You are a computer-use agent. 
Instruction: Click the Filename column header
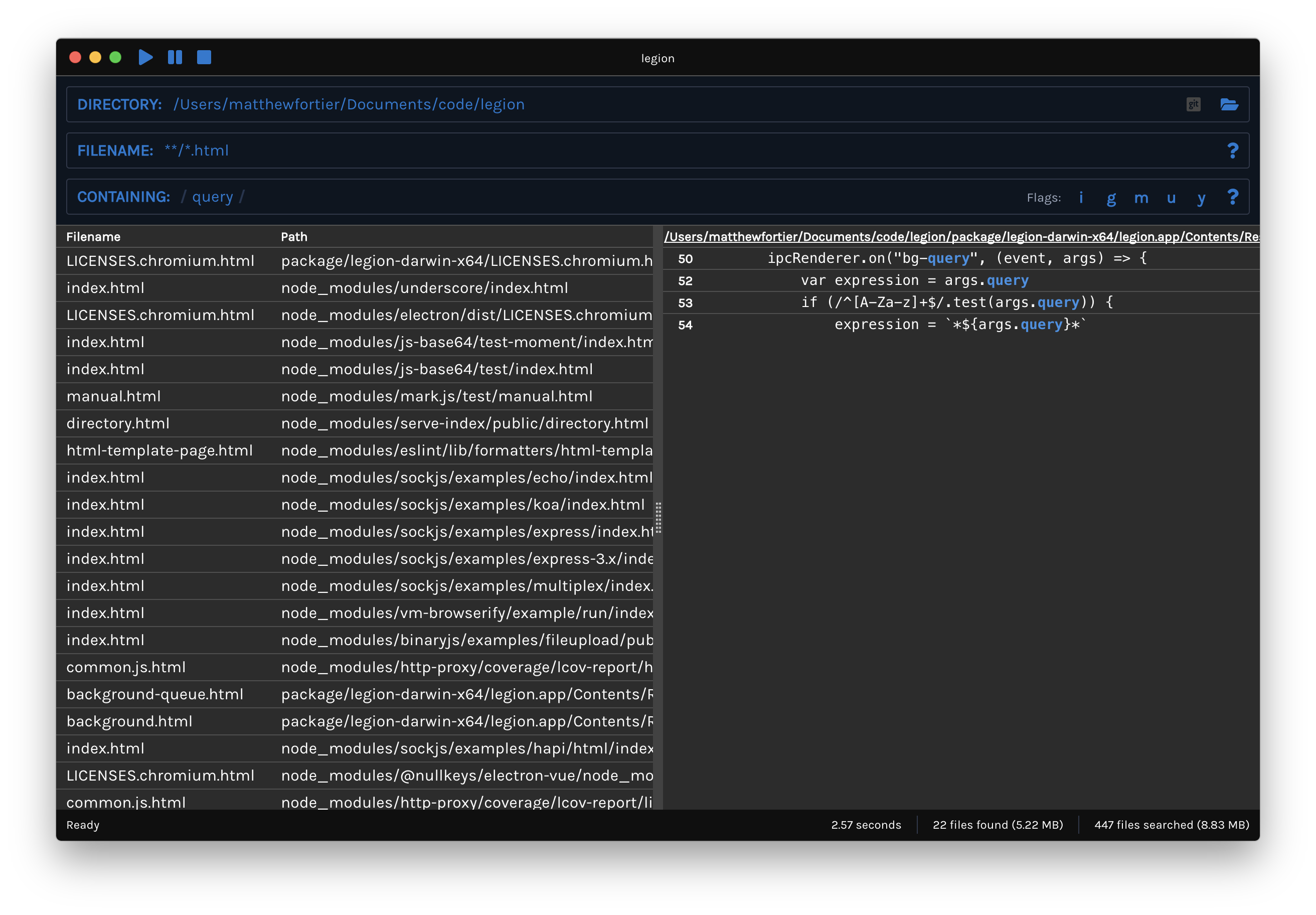click(93, 237)
